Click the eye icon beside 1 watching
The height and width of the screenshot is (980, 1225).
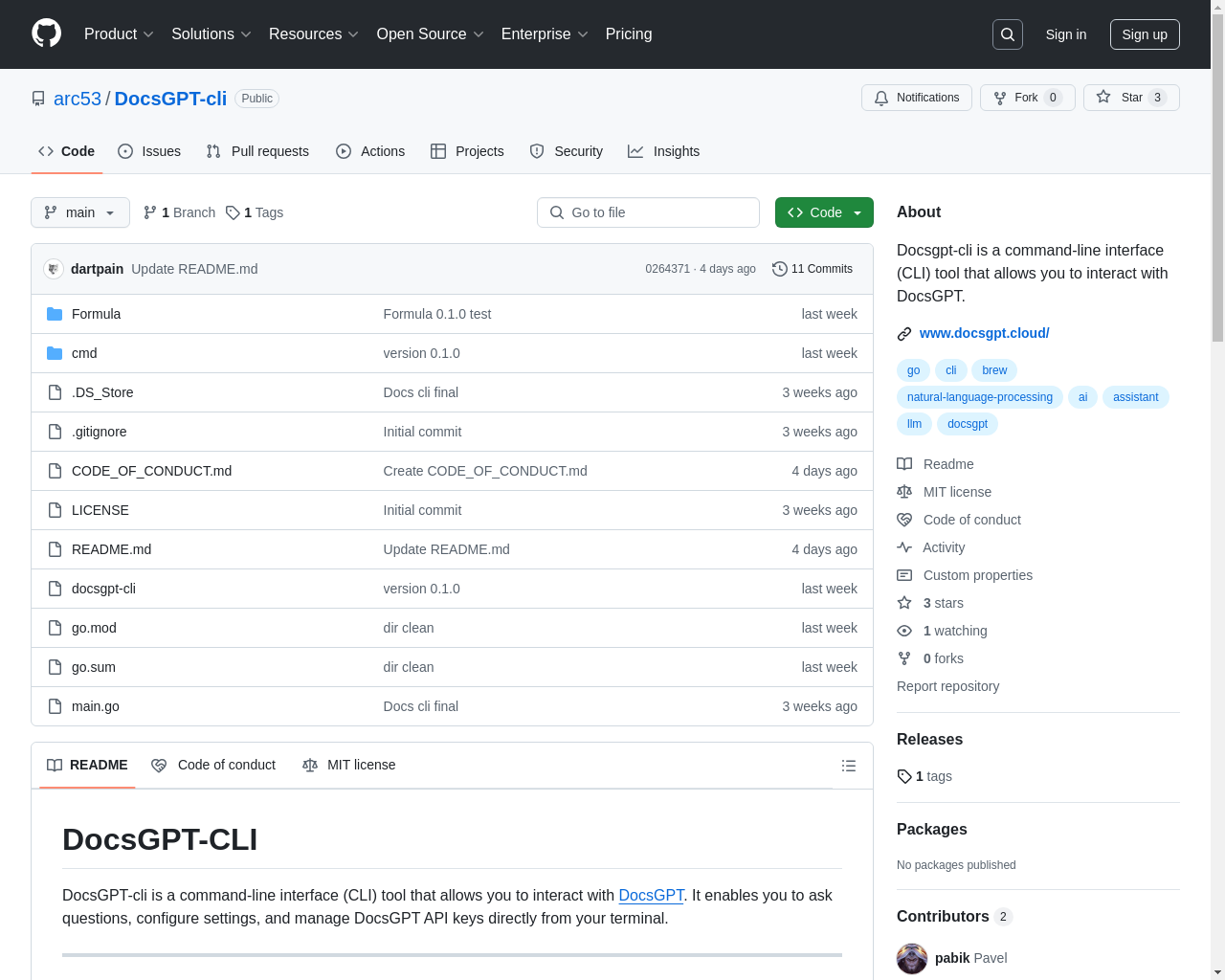click(904, 631)
